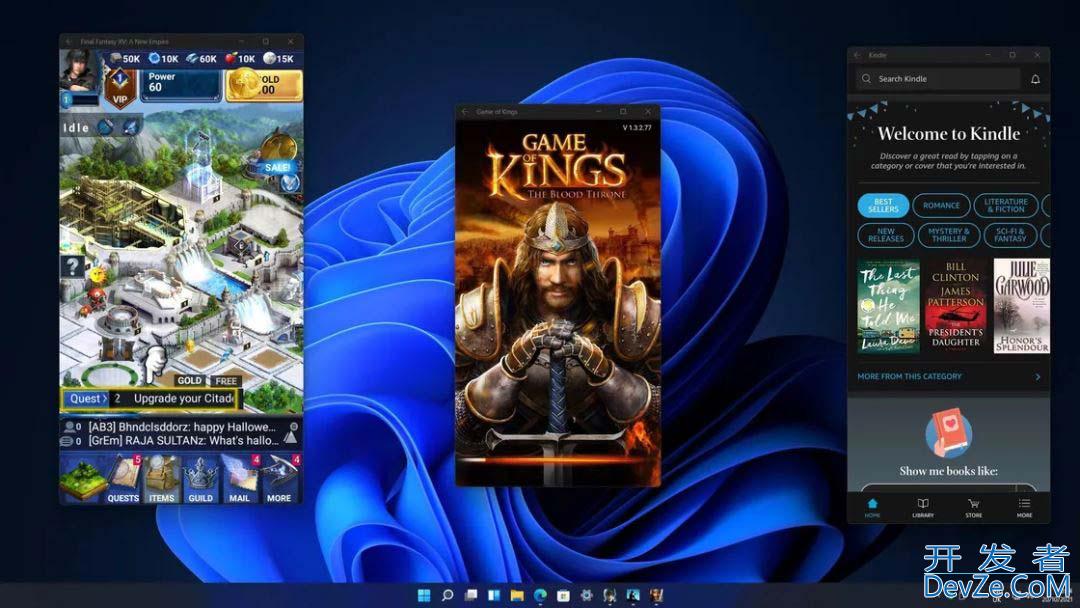Select LITERATURE & FICTION category chip

click(1006, 205)
